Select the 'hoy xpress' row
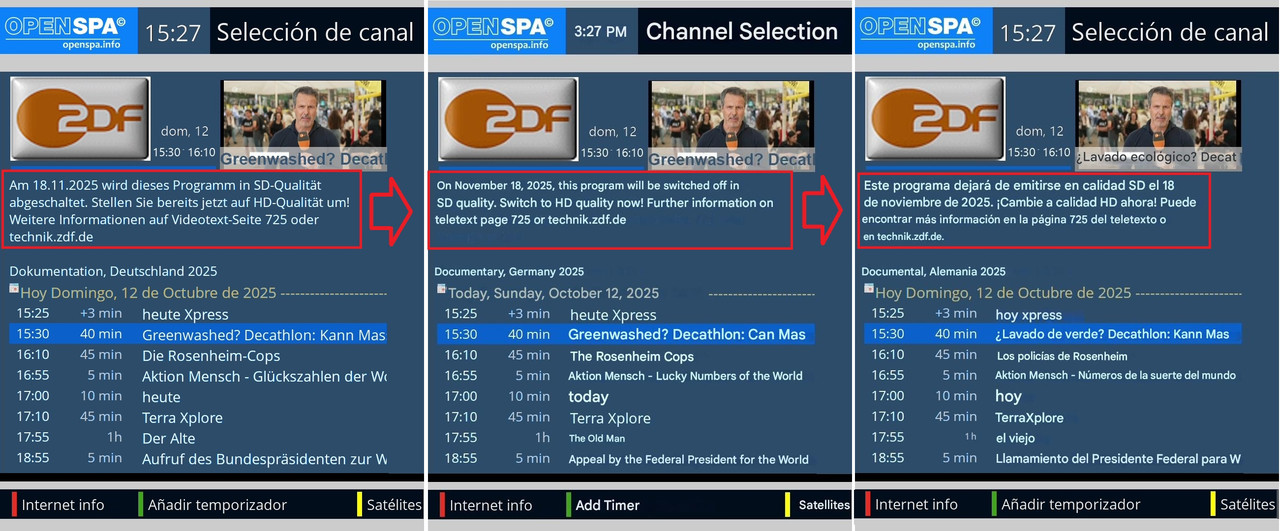 [x=1053, y=314]
